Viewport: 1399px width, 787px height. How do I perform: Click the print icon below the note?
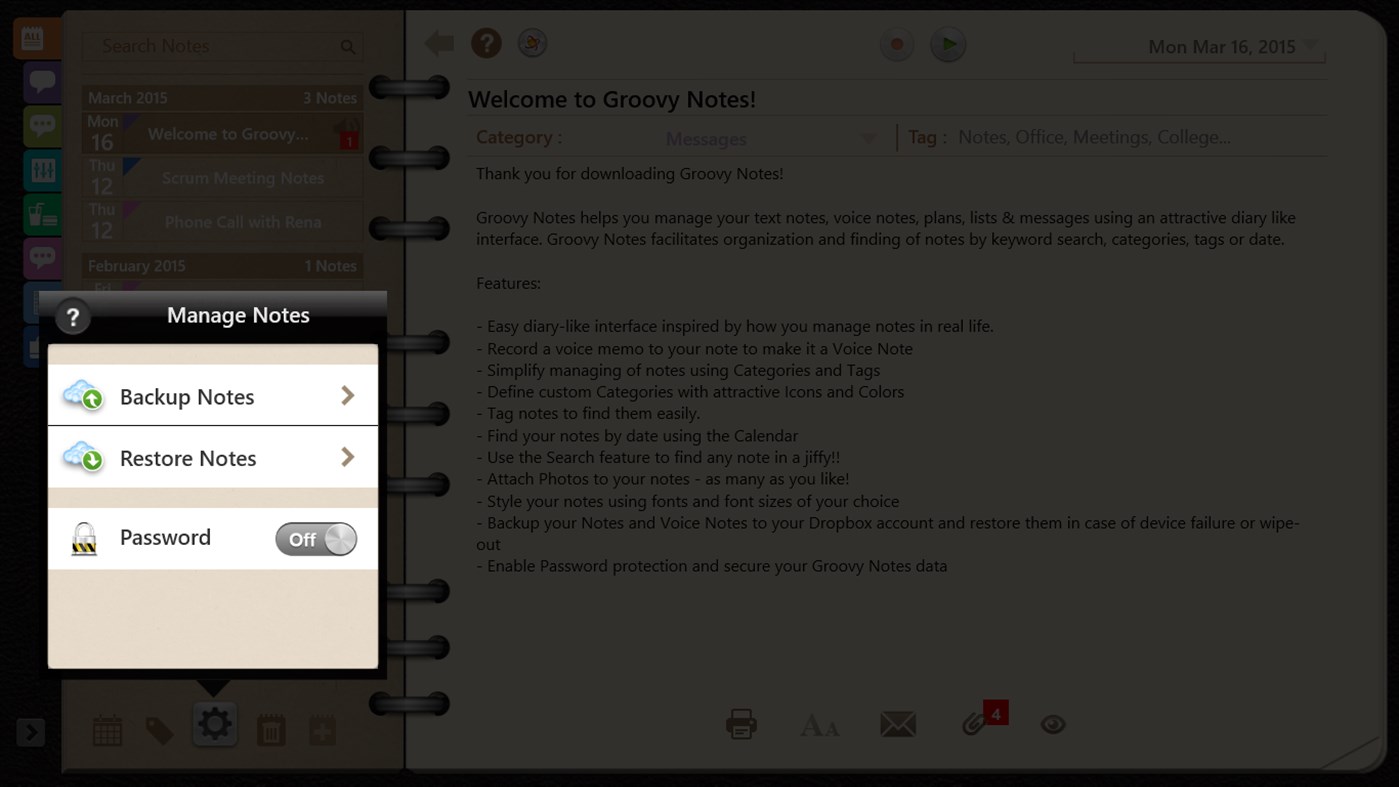coord(740,723)
